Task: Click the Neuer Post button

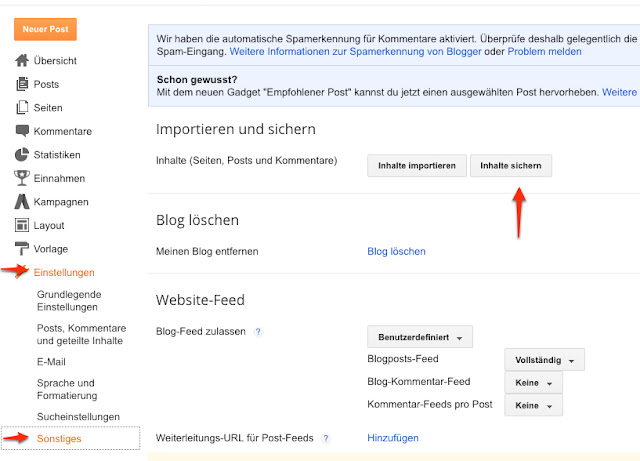Action: pyautogui.click(x=45, y=29)
